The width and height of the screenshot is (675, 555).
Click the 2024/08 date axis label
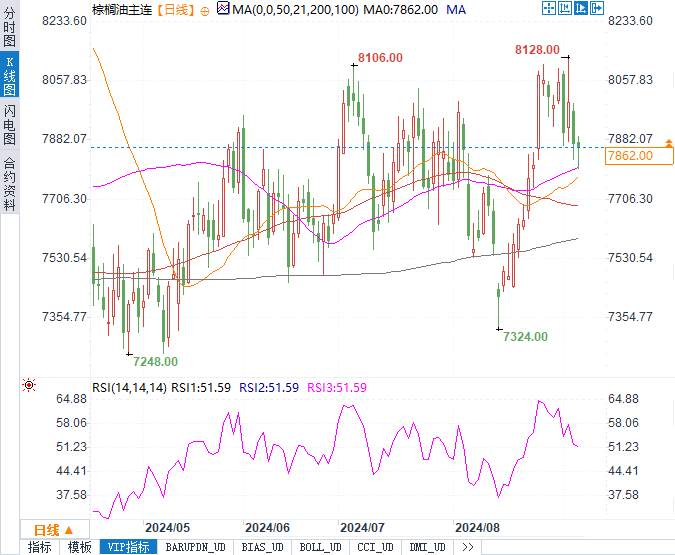click(477, 528)
